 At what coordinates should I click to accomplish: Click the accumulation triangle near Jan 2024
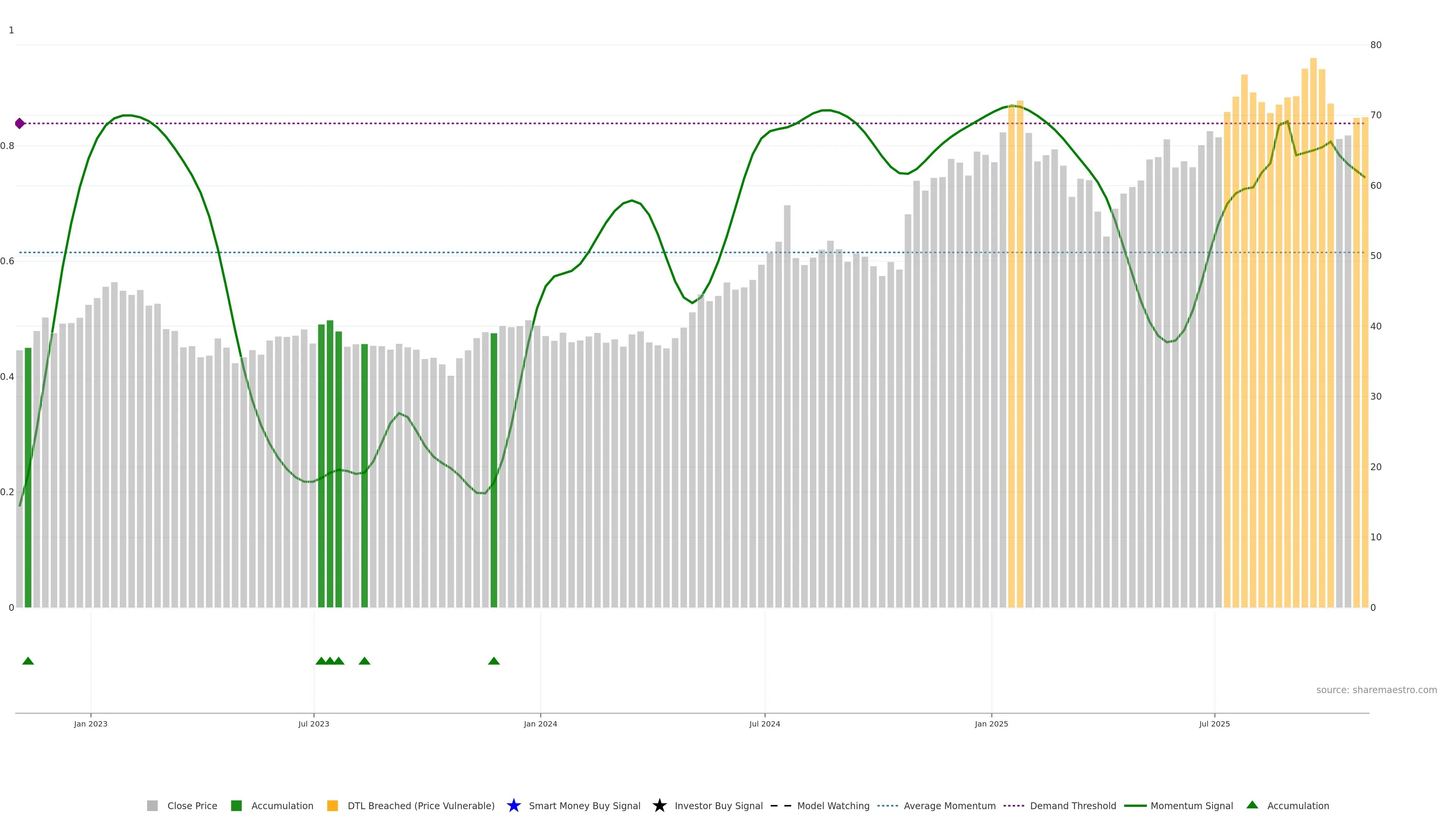[x=493, y=661]
